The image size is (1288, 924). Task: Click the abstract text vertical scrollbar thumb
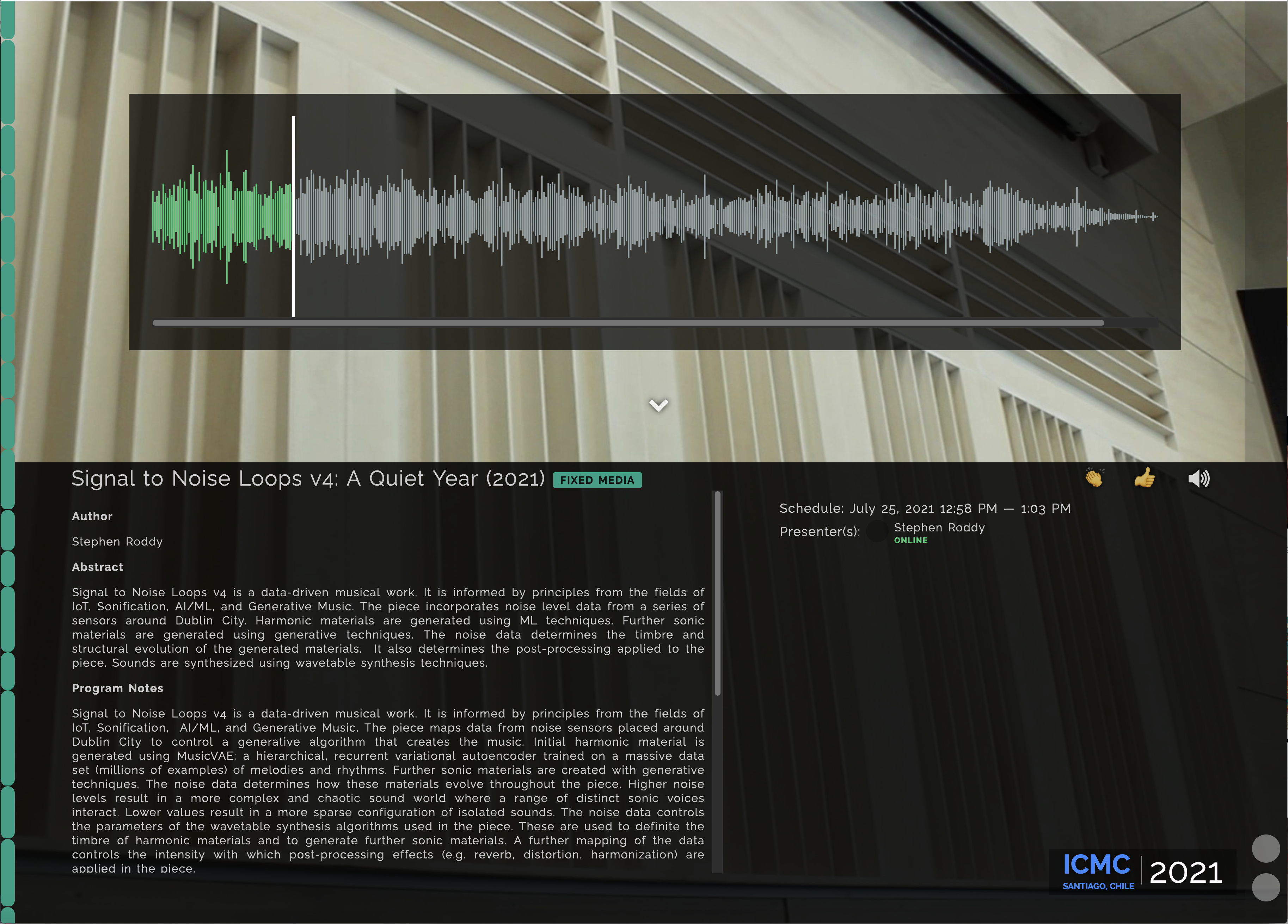point(717,593)
